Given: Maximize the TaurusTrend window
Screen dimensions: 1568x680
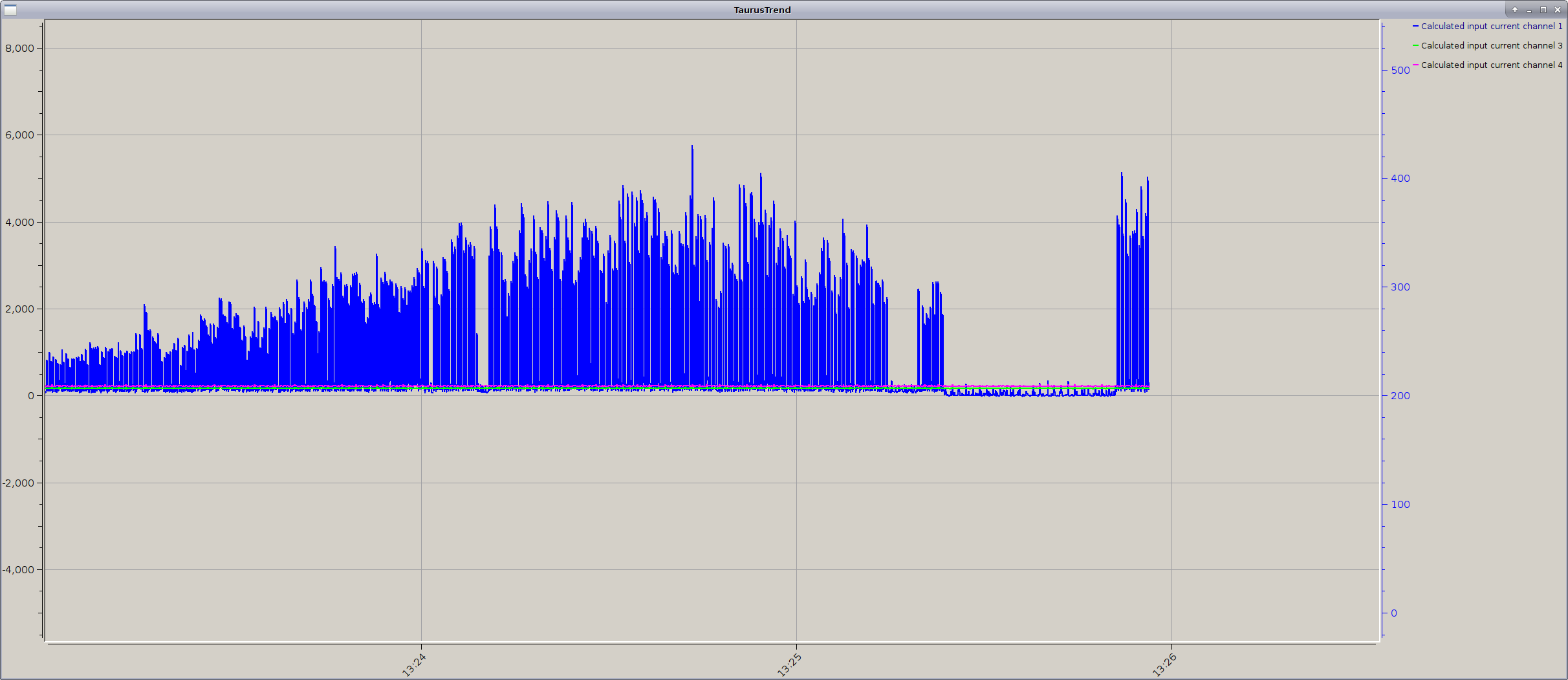Looking at the screenshot, I should pos(1543,10).
